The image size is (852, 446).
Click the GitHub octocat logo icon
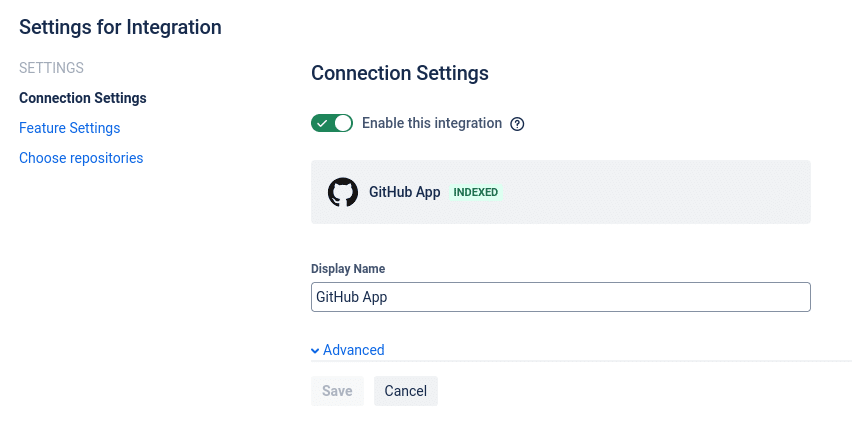(x=343, y=192)
